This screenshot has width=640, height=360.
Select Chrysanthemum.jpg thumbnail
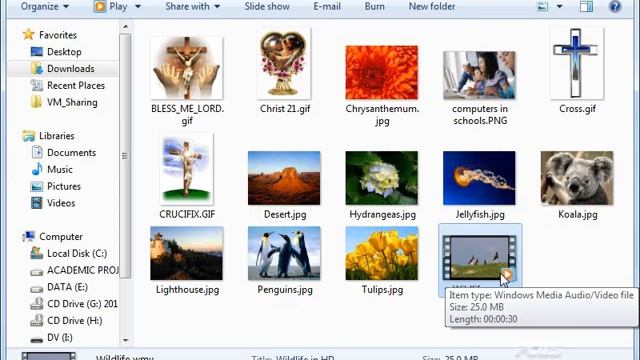click(x=382, y=72)
